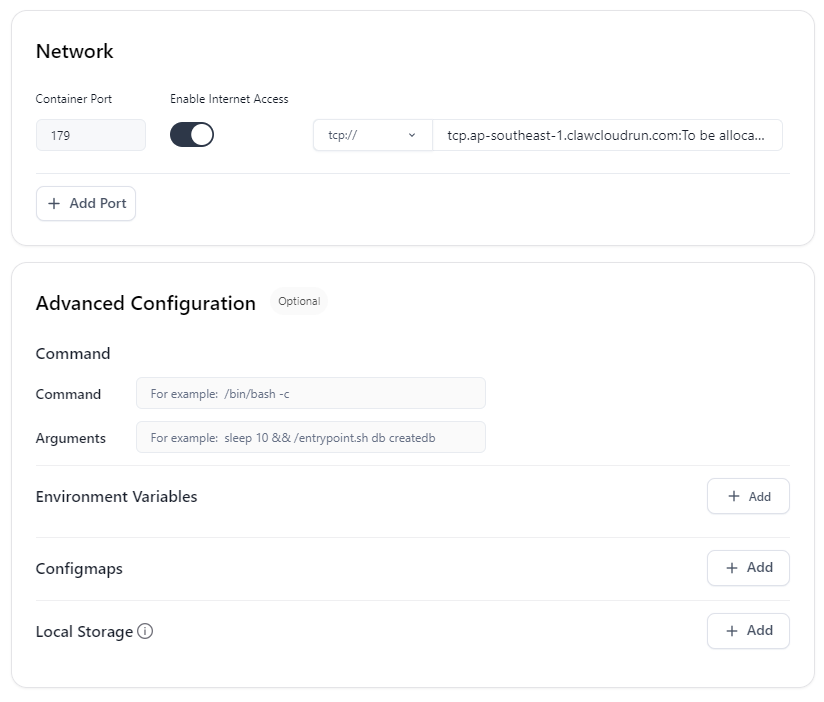Click the Add Port button

[86, 203]
